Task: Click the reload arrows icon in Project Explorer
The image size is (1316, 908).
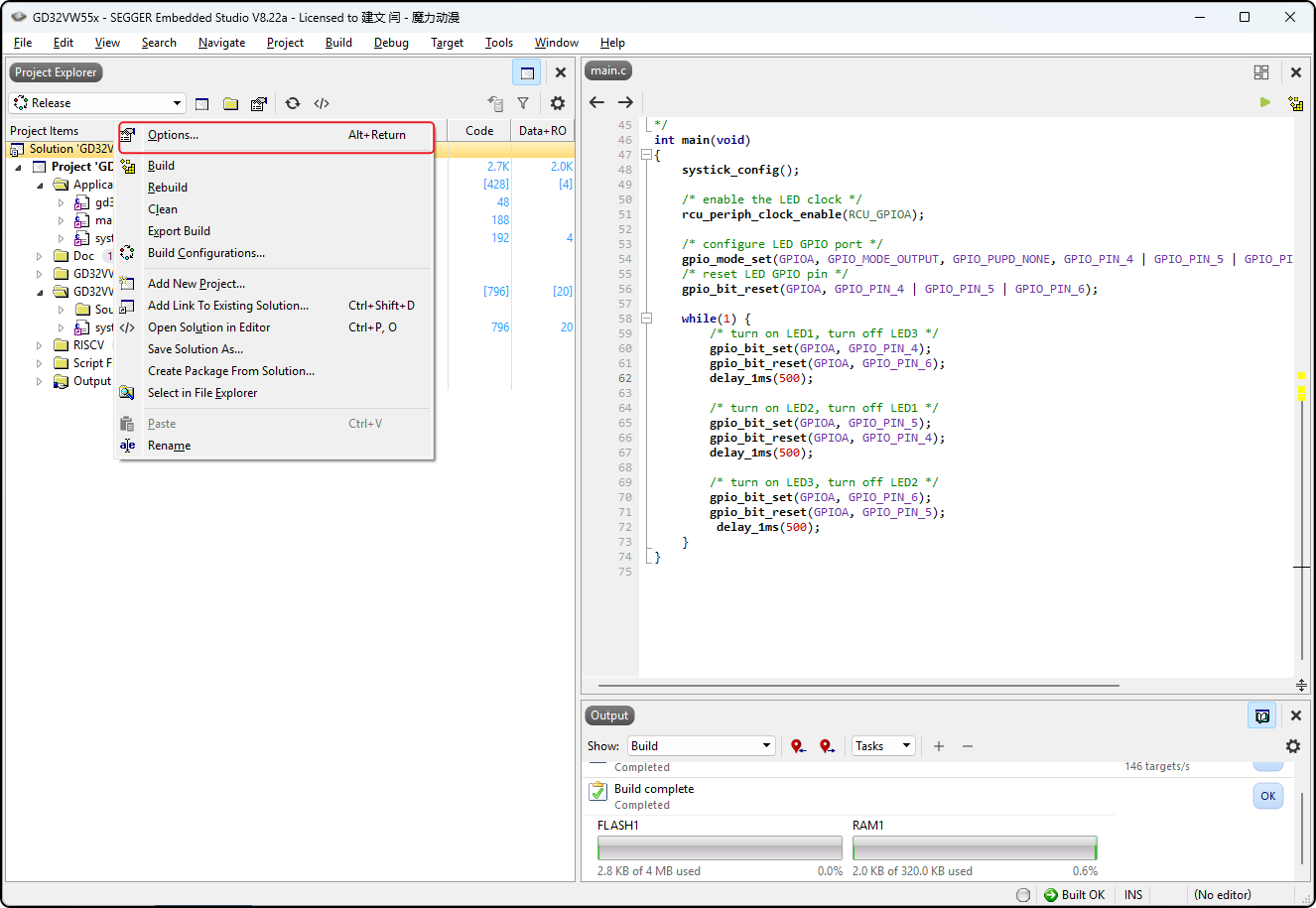Action: click(293, 103)
